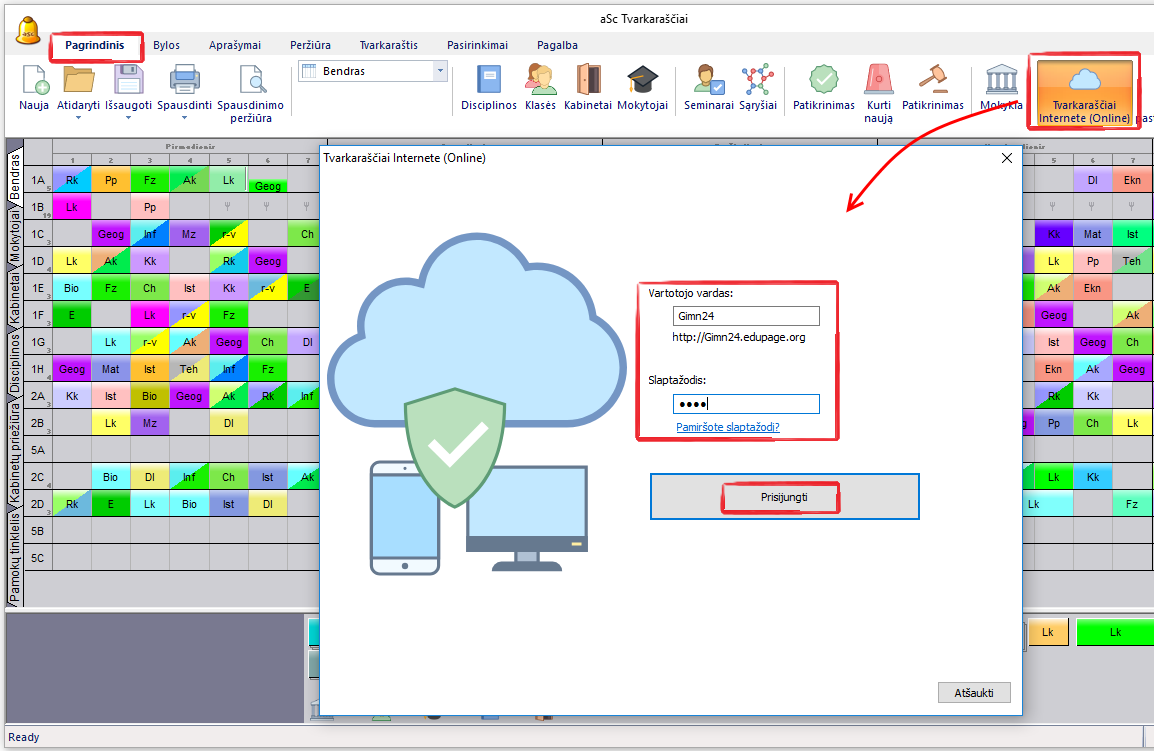Expand the Bendras view dropdown
This screenshot has height=751, width=1154.
pos(440,71)
